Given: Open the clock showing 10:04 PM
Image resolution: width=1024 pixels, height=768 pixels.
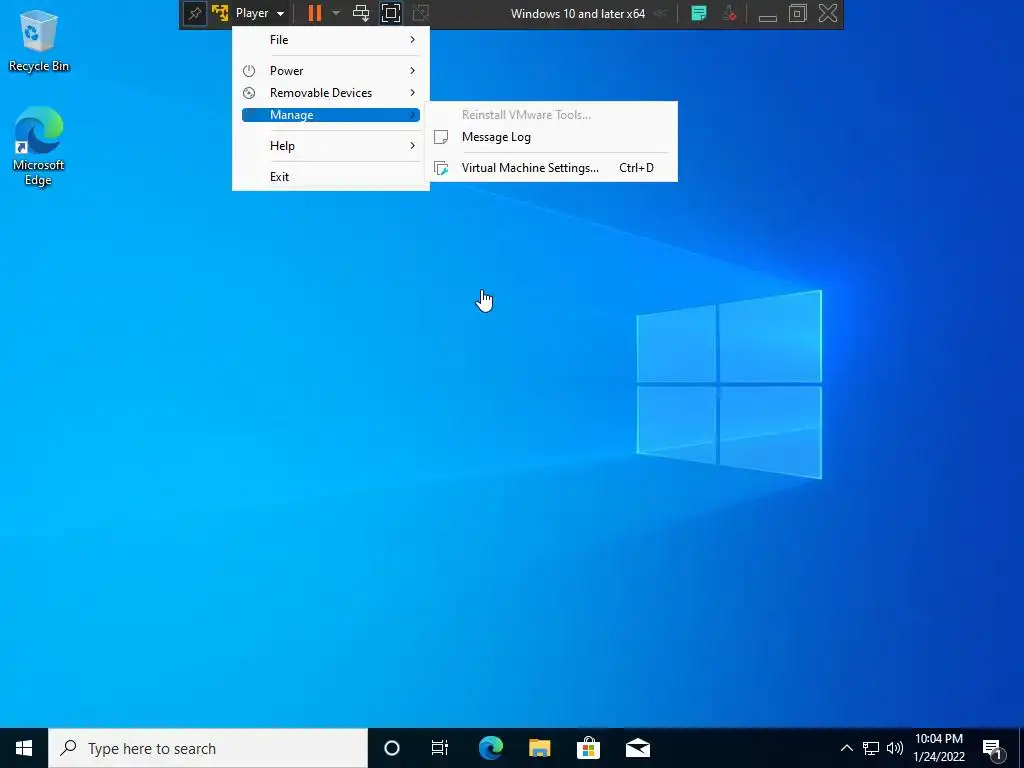Looking at the screenshot, I should tap(938, 748).
